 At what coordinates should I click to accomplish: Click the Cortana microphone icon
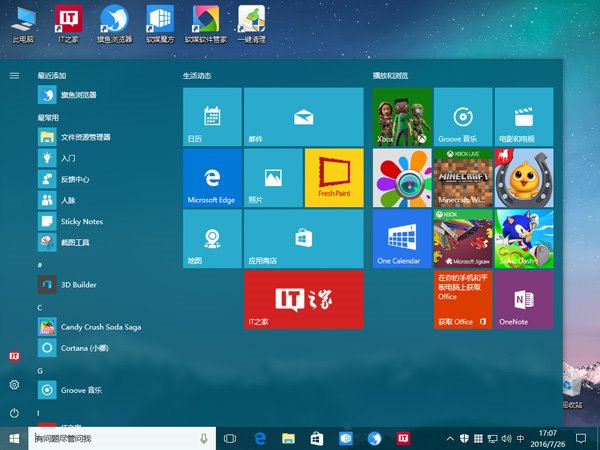(204, 439)
